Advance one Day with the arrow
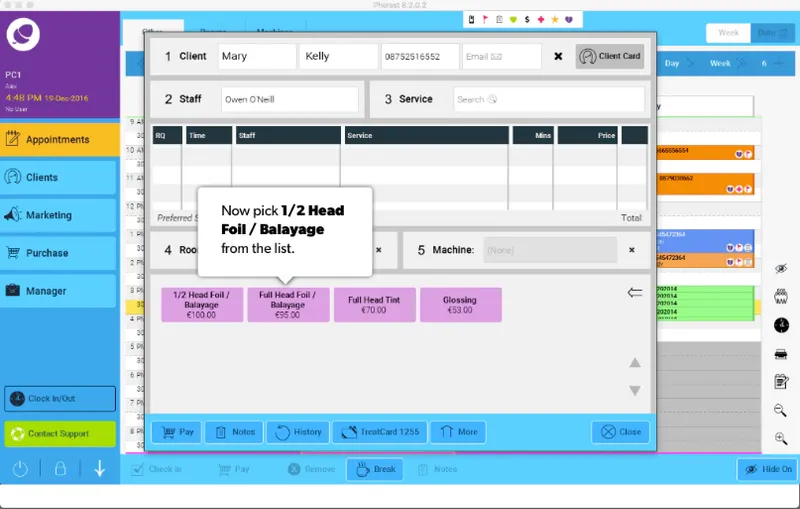 (690, 63)
